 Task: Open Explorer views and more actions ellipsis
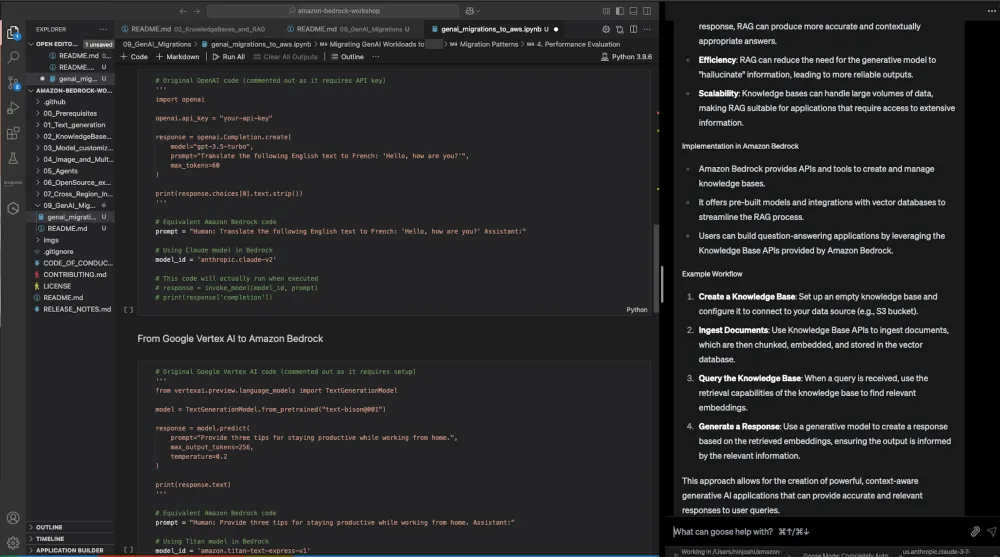tap(103, 29)
